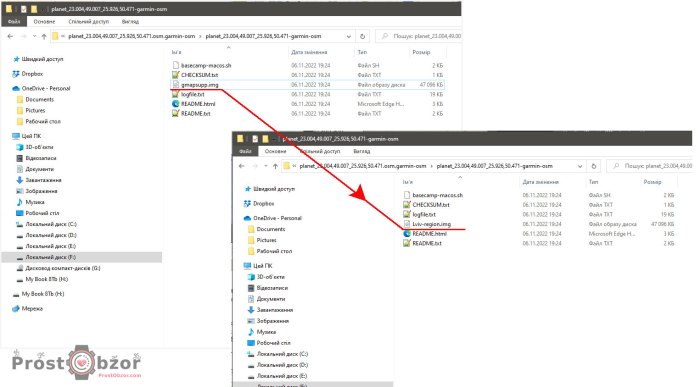This screenshot has height=387, width=700.
Task: Select logfile.txt icon in back window
Action: point(175,94)
